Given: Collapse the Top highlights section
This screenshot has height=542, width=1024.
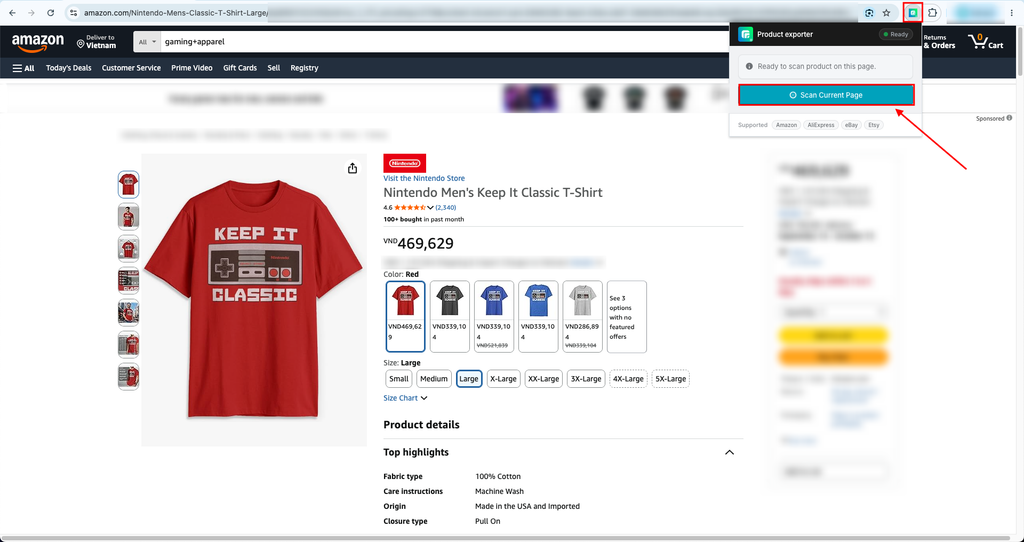Looking at the screenshot, I should [729, 452].
